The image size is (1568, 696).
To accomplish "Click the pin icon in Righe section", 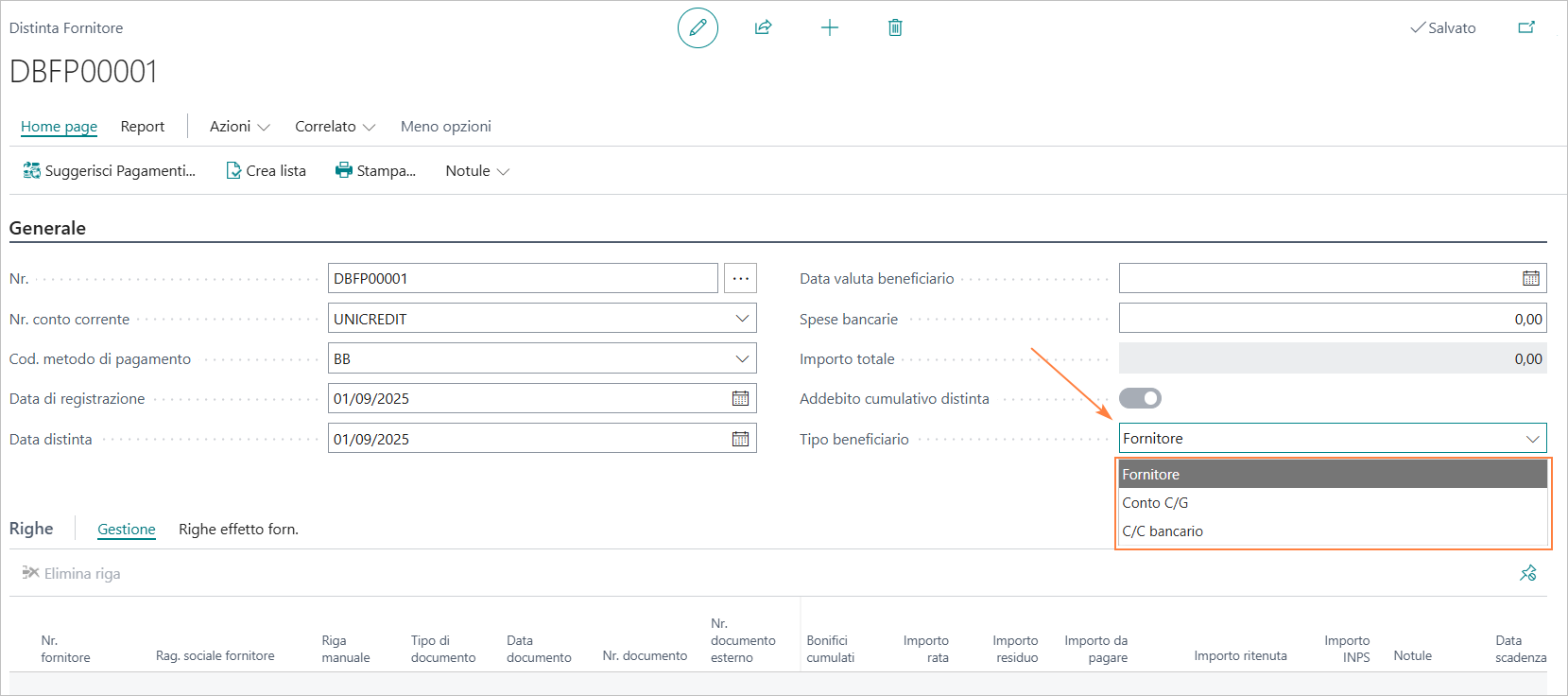I will pyautogui.click(x=1527, y=573).
